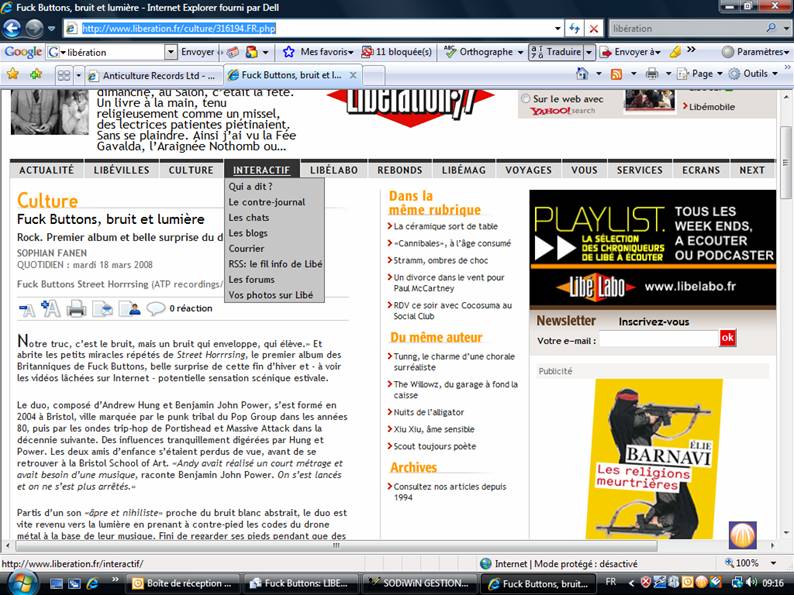Viewport: 794px width, 595px height.
Task: Send article by email icon
Action: coord(103,309)
